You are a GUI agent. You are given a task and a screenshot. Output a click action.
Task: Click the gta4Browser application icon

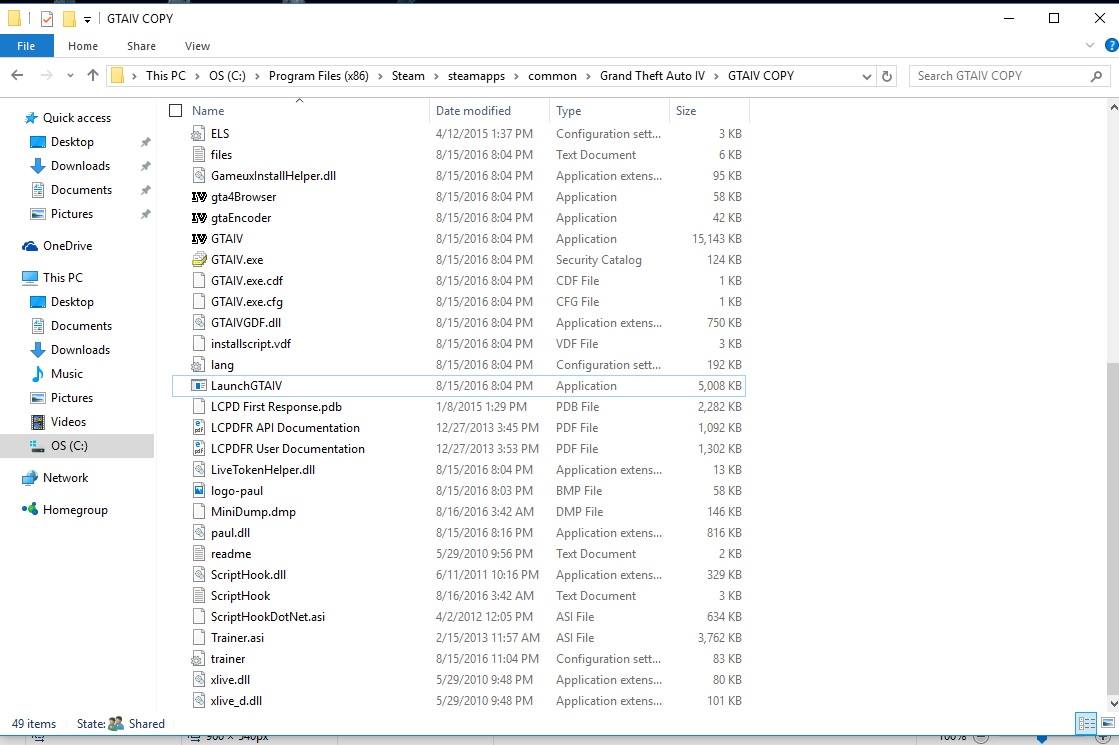pos(198,197)
